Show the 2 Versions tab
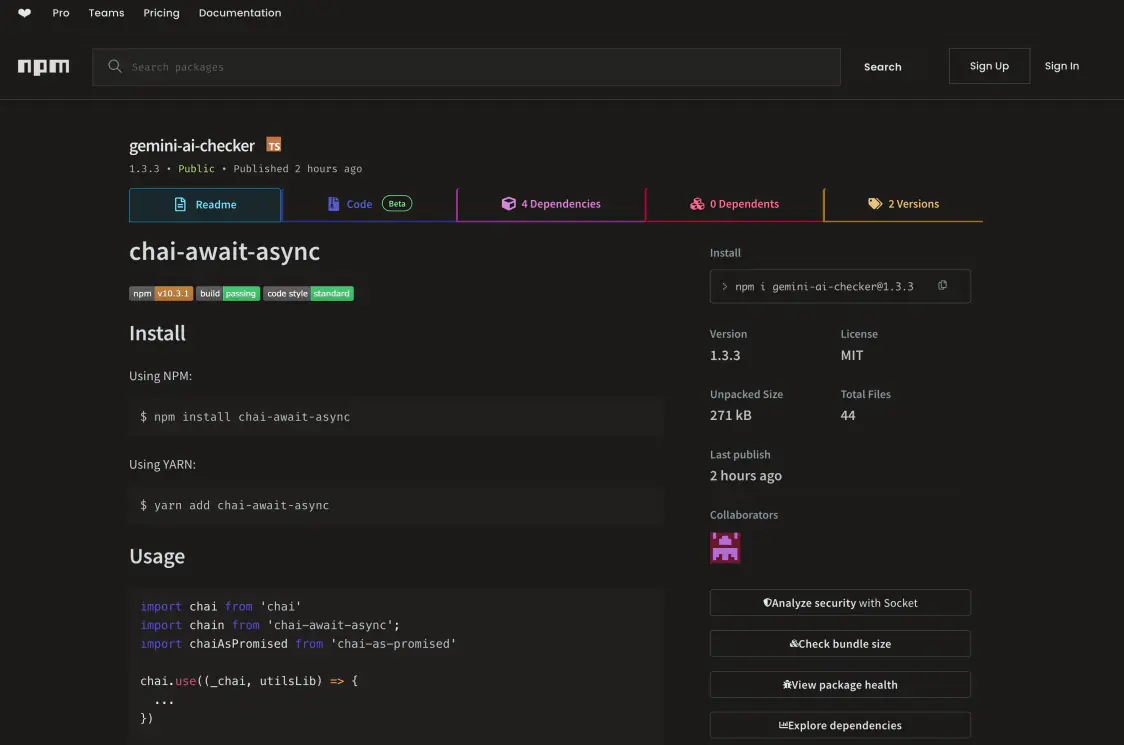This screenshot has height=745, width=1124. (903, 204)
